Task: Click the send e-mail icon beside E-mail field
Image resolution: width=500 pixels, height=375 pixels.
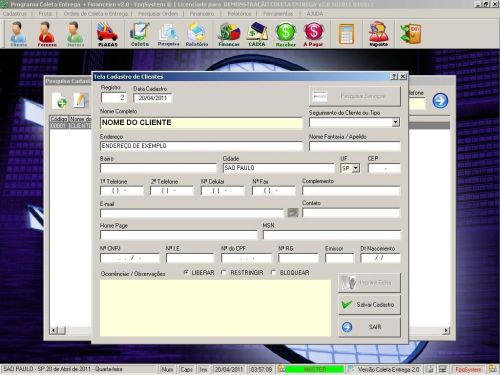Action: pos(293,213)
